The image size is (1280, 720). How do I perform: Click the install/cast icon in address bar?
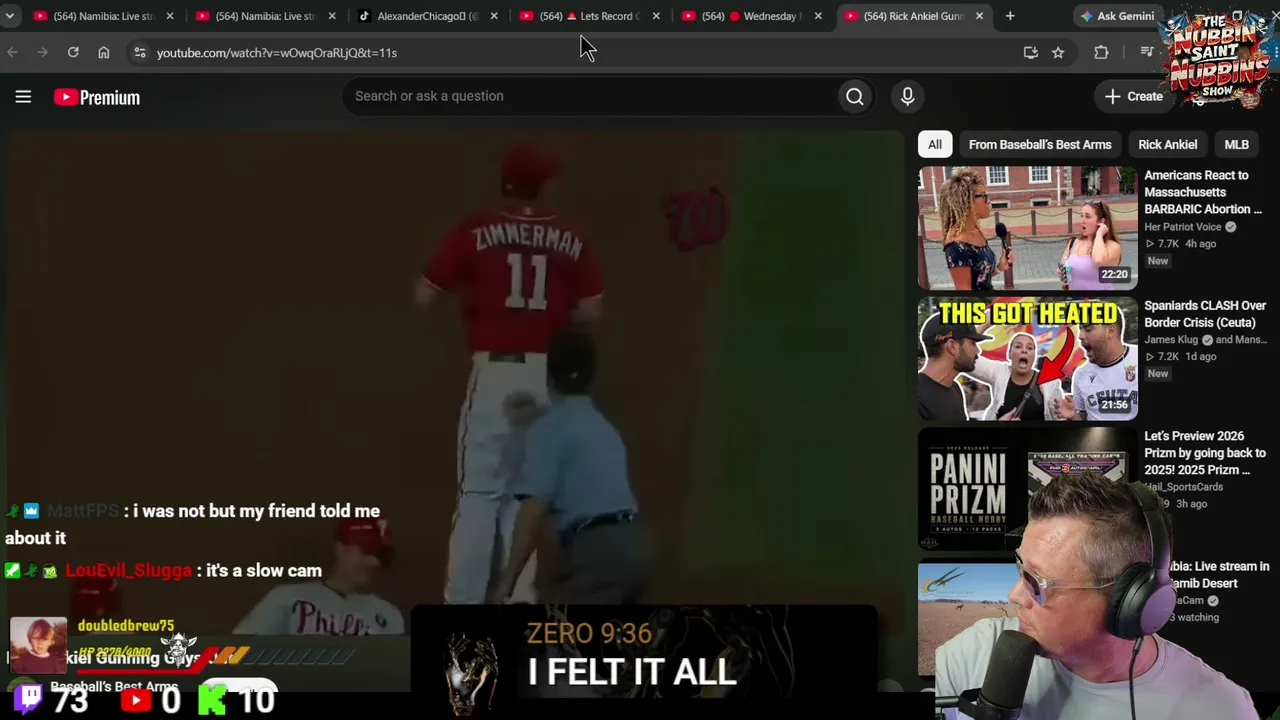tap(1030, 52)
